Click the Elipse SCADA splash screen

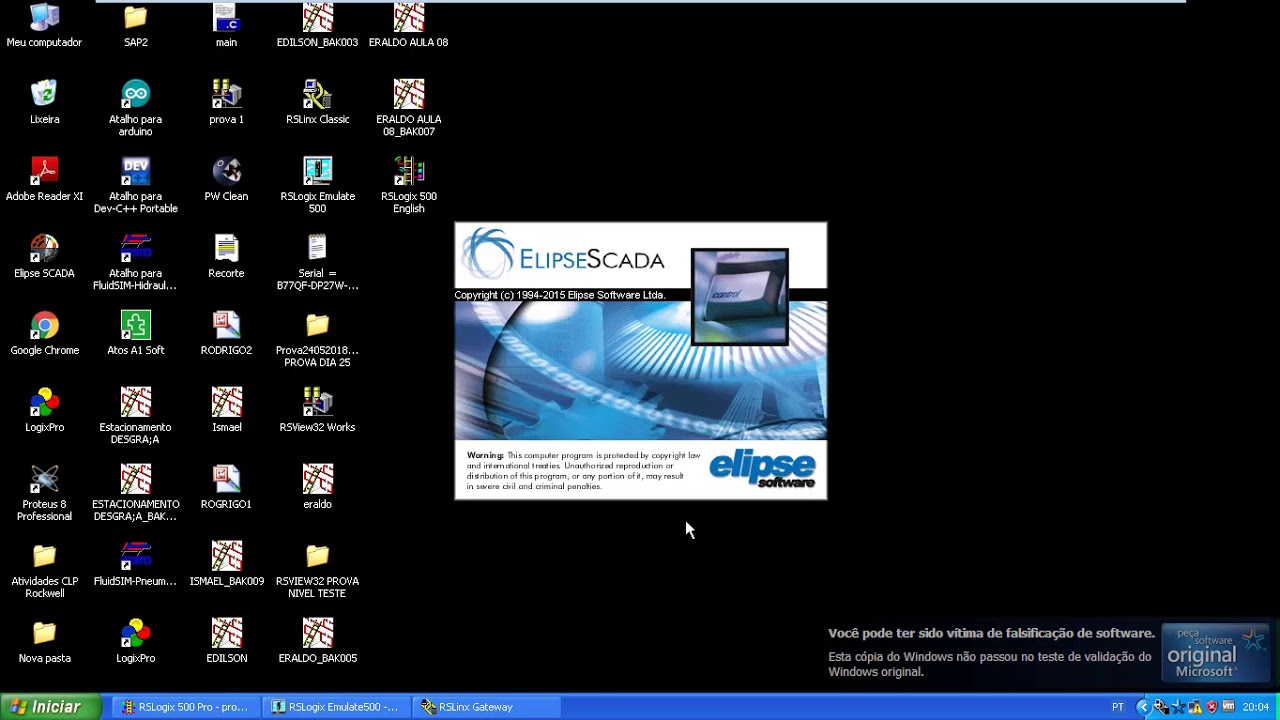641,361
